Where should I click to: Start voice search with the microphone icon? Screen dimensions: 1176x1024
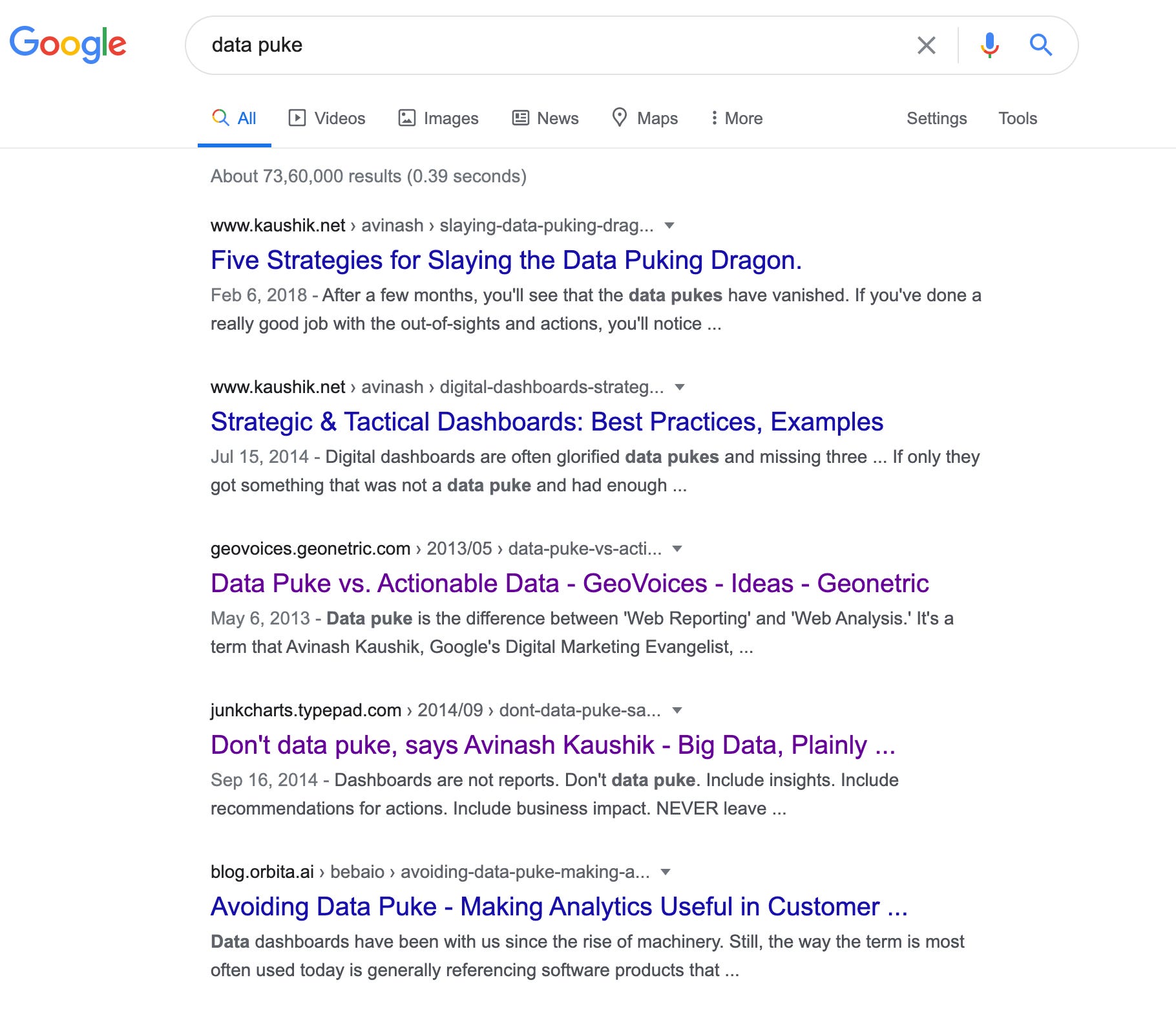tap(989, 45)
